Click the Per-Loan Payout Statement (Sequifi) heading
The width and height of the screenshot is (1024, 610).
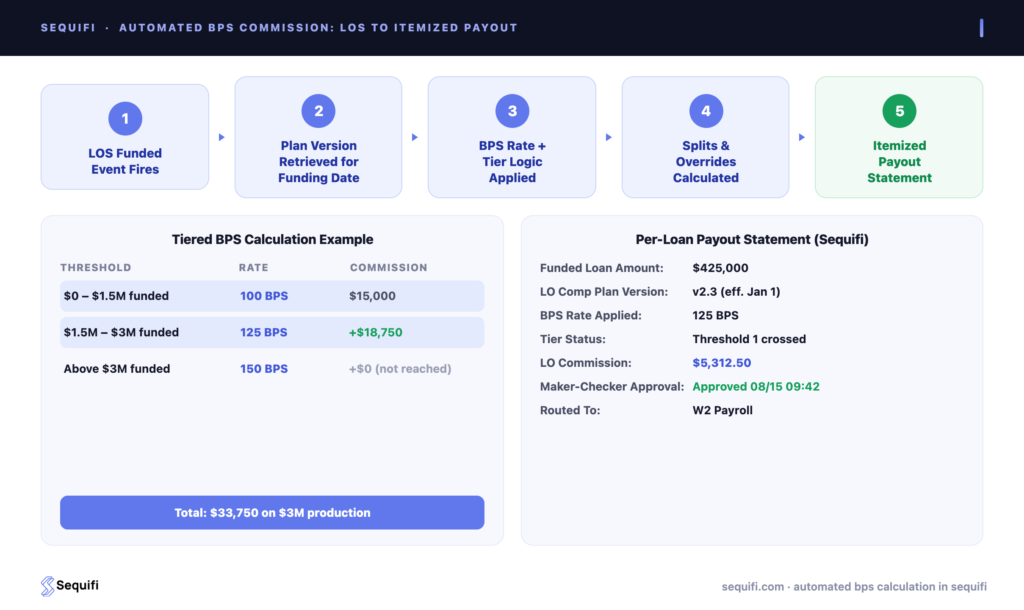[752, 239]
